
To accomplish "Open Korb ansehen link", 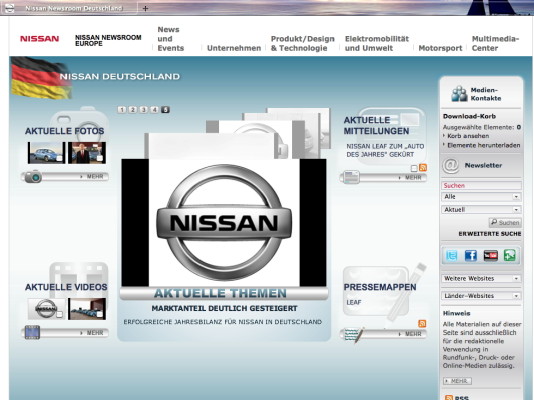I will [468, 136].
